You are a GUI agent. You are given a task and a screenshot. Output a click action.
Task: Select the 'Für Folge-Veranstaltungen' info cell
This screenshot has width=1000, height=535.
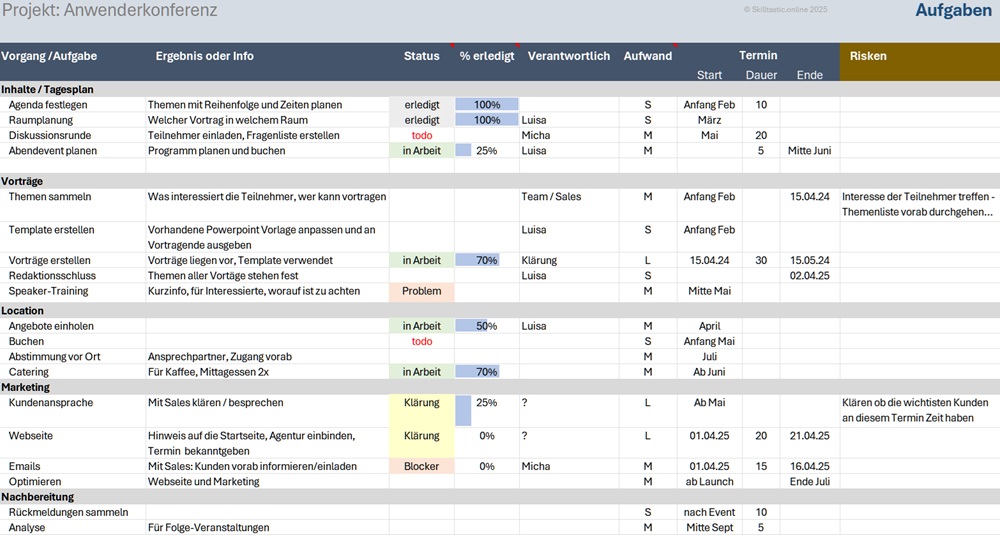click(268, 527)
